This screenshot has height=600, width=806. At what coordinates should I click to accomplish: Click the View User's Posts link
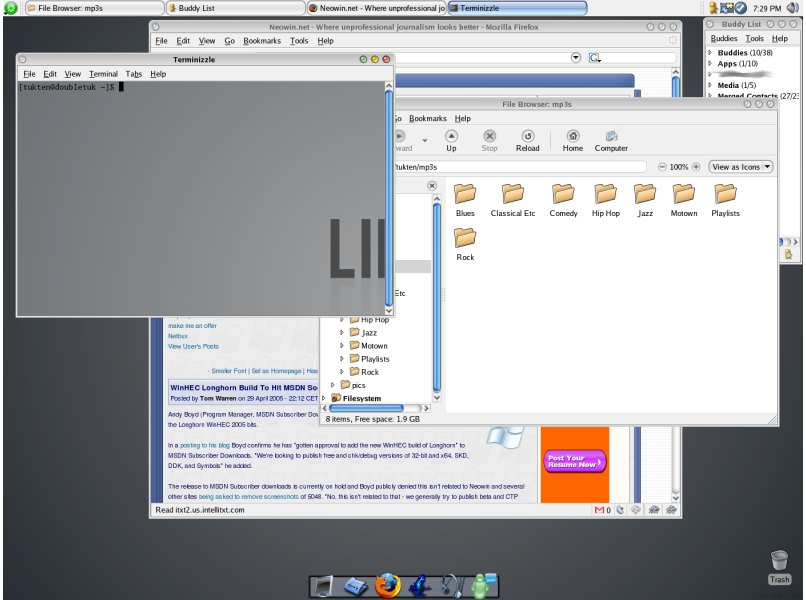tap(193, 346)
